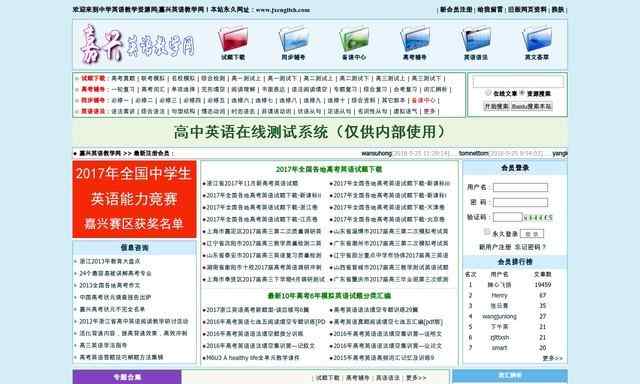This screenshot has width=640, height=384.
Task: Click bottom 高考辅导 tab link
Action: [x=358, y=378]
